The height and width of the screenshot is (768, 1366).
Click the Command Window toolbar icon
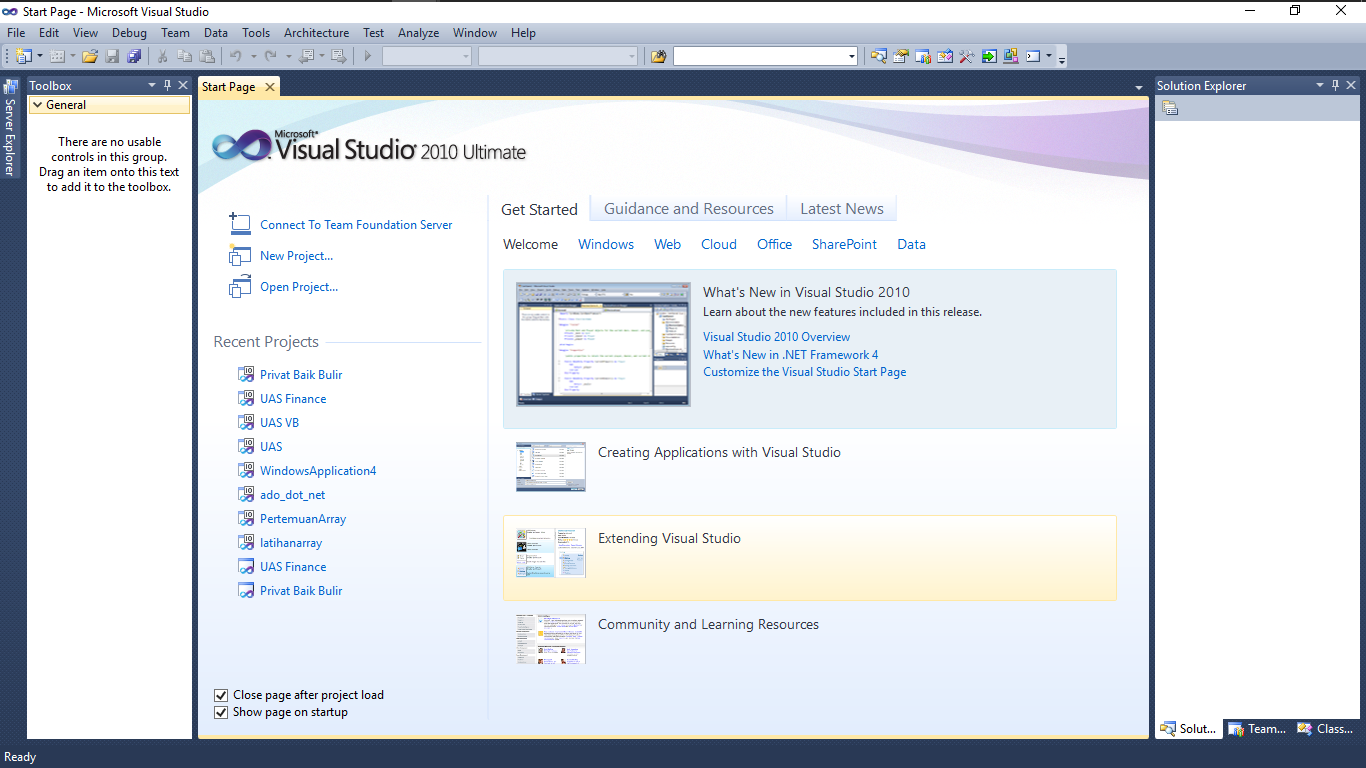click(1033, 56)
